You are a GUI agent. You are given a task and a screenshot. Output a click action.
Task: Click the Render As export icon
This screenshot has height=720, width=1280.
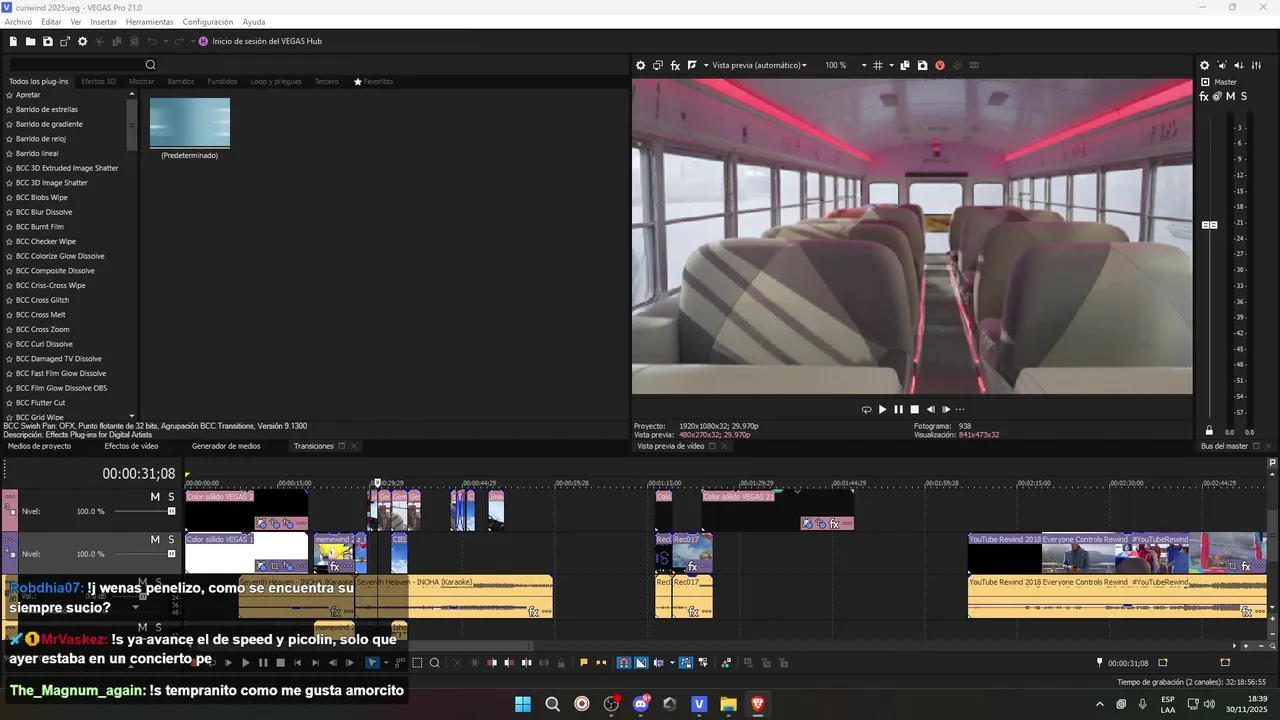pos(65,42)
